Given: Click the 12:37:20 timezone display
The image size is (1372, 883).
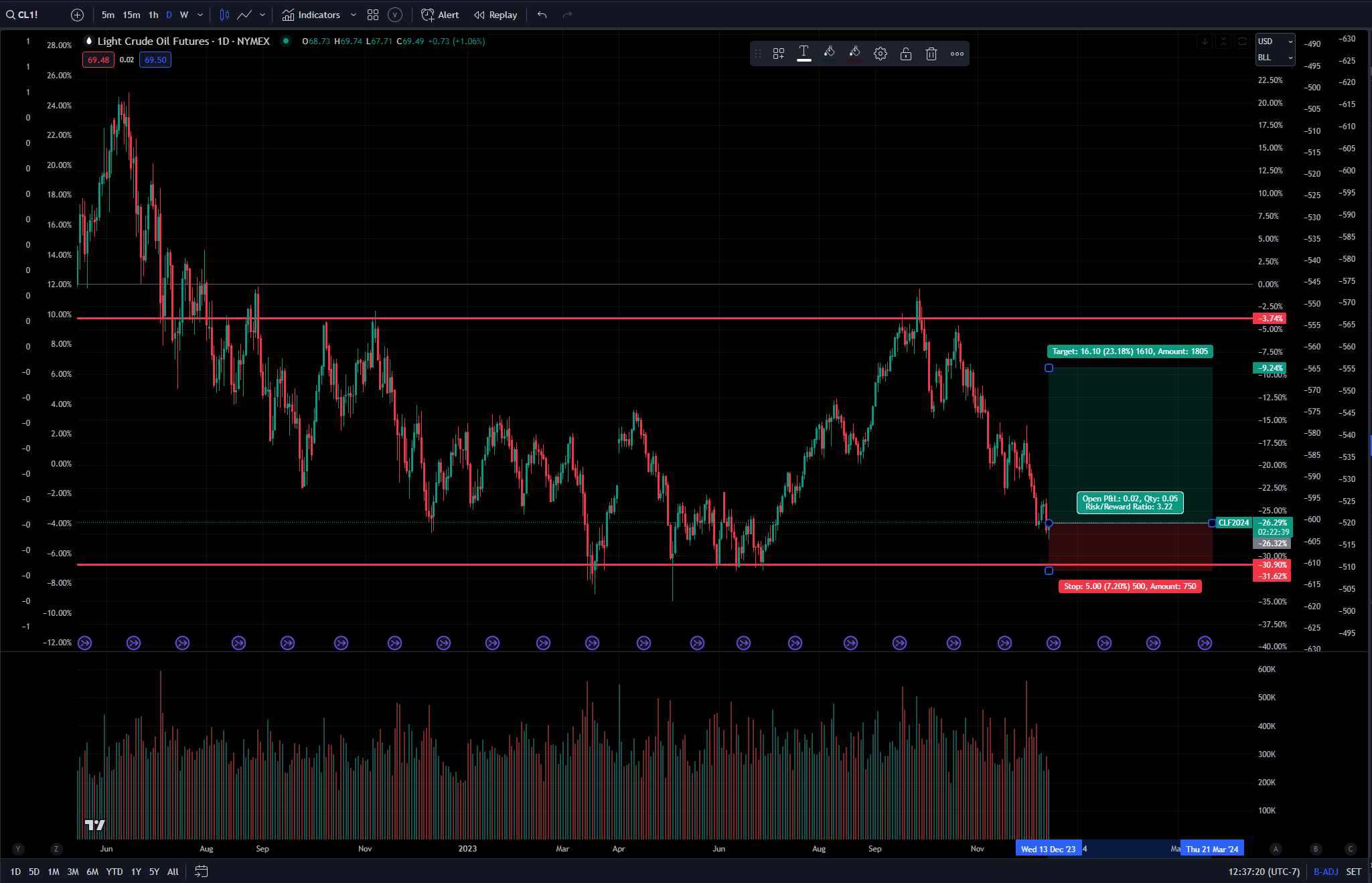Looking at the screenshot, I should pyautogui.click(x=1263, y=872).
